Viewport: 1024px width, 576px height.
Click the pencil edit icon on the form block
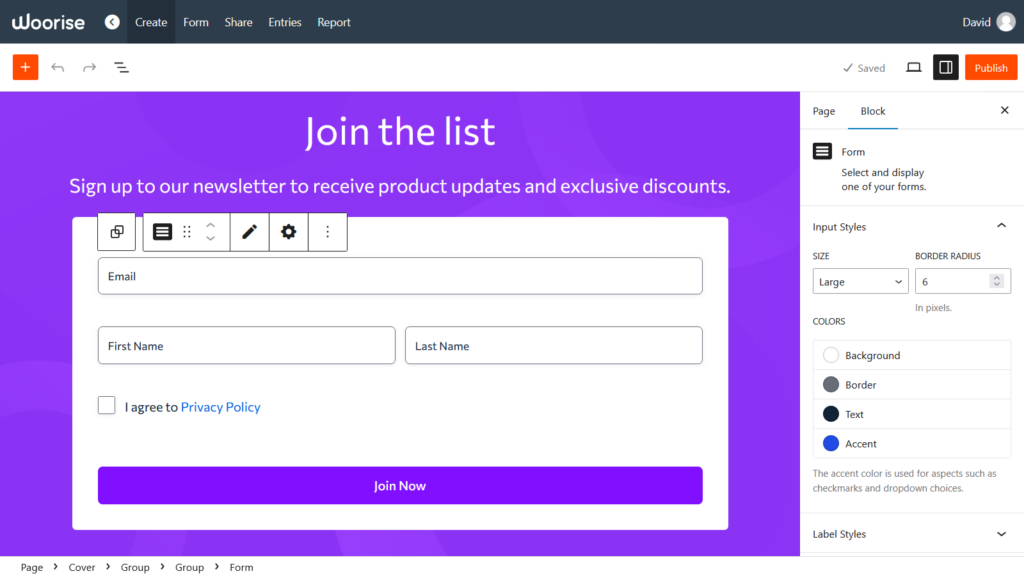[249, 231]
